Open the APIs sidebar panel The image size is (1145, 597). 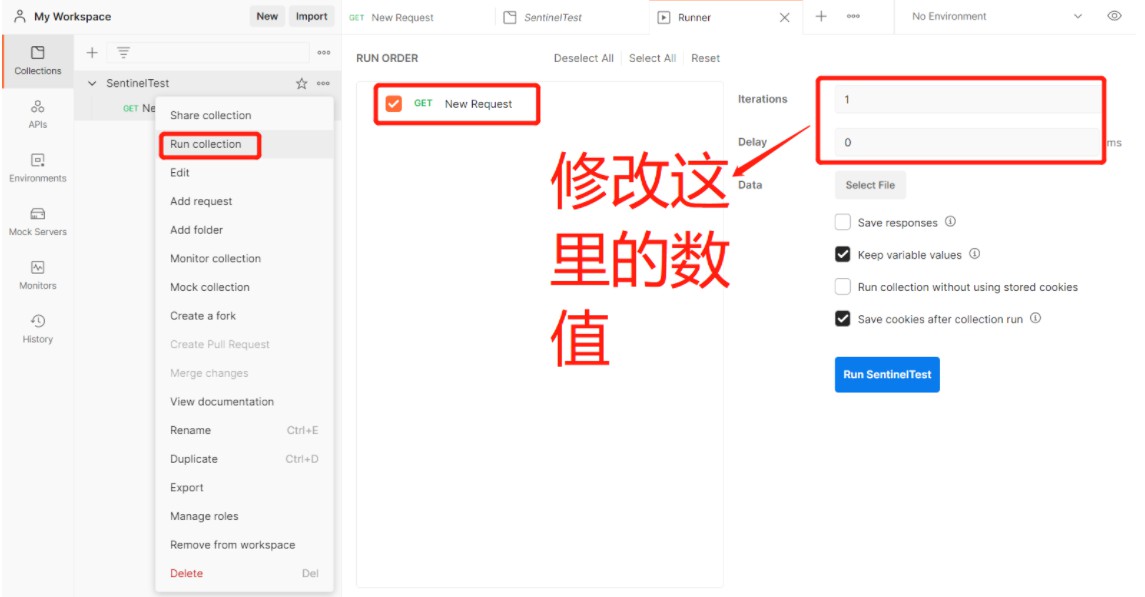pyautogui.click(x=37, y=115)
